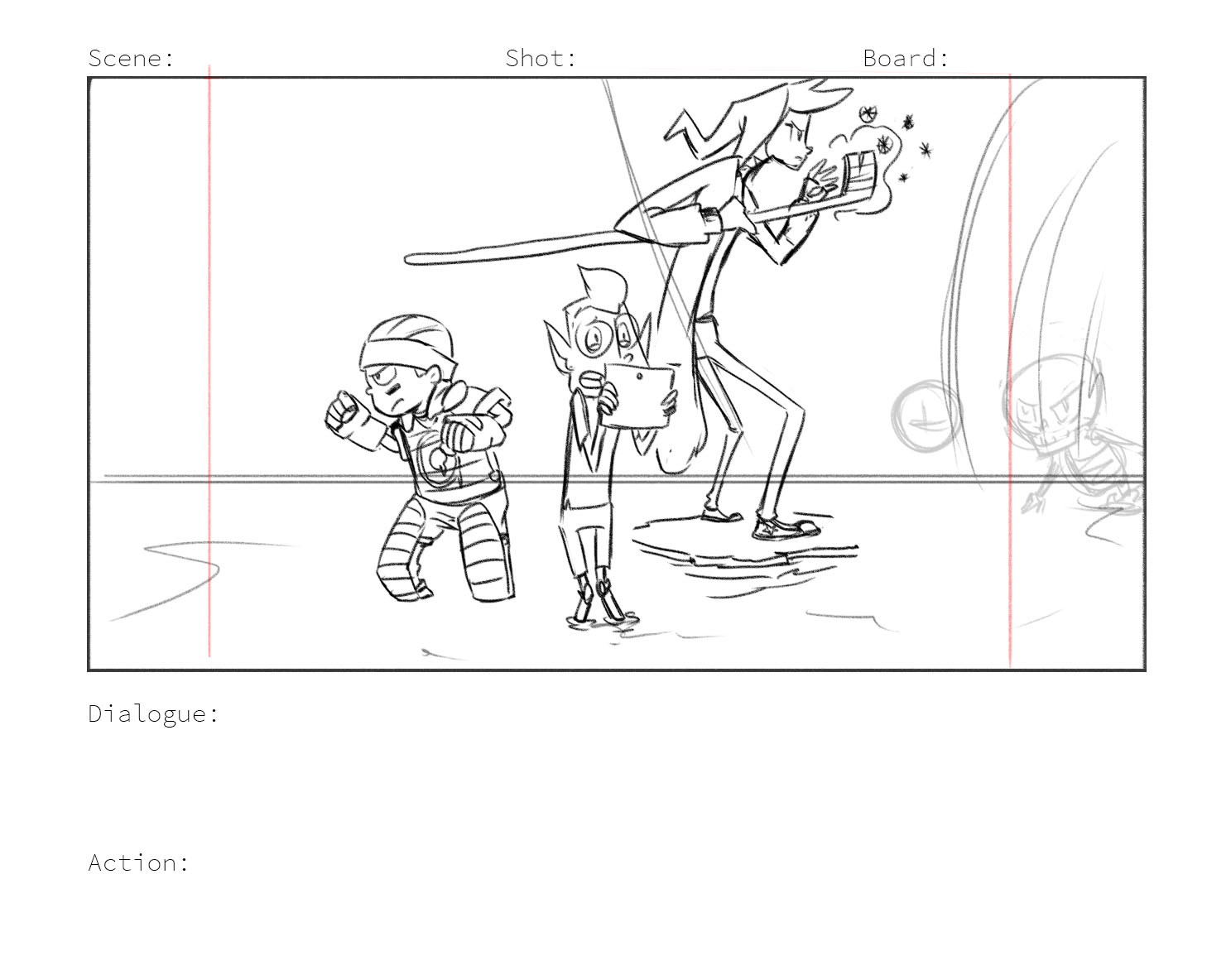Click the "Scene:" label text
The image size is (1231, 980).
coord(132,58)
